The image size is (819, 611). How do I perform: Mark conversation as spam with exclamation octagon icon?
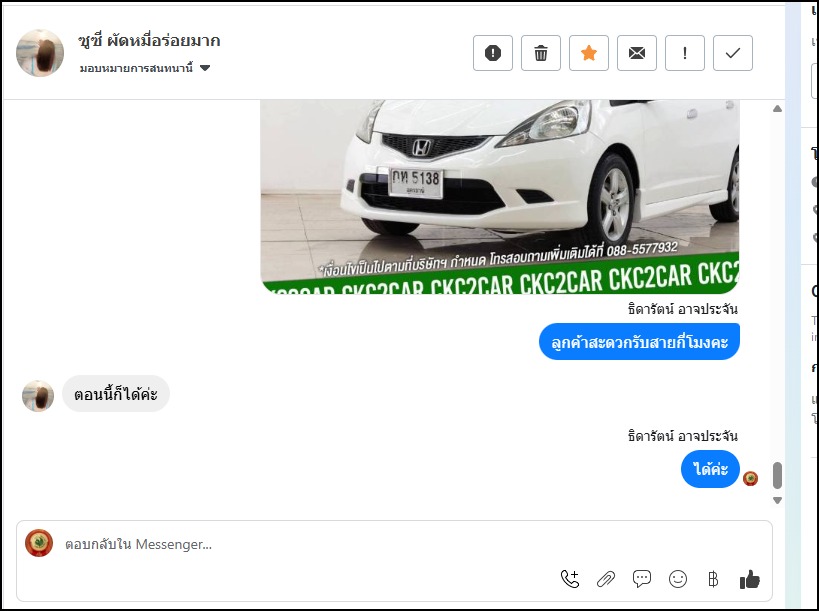tap(493, 53)
